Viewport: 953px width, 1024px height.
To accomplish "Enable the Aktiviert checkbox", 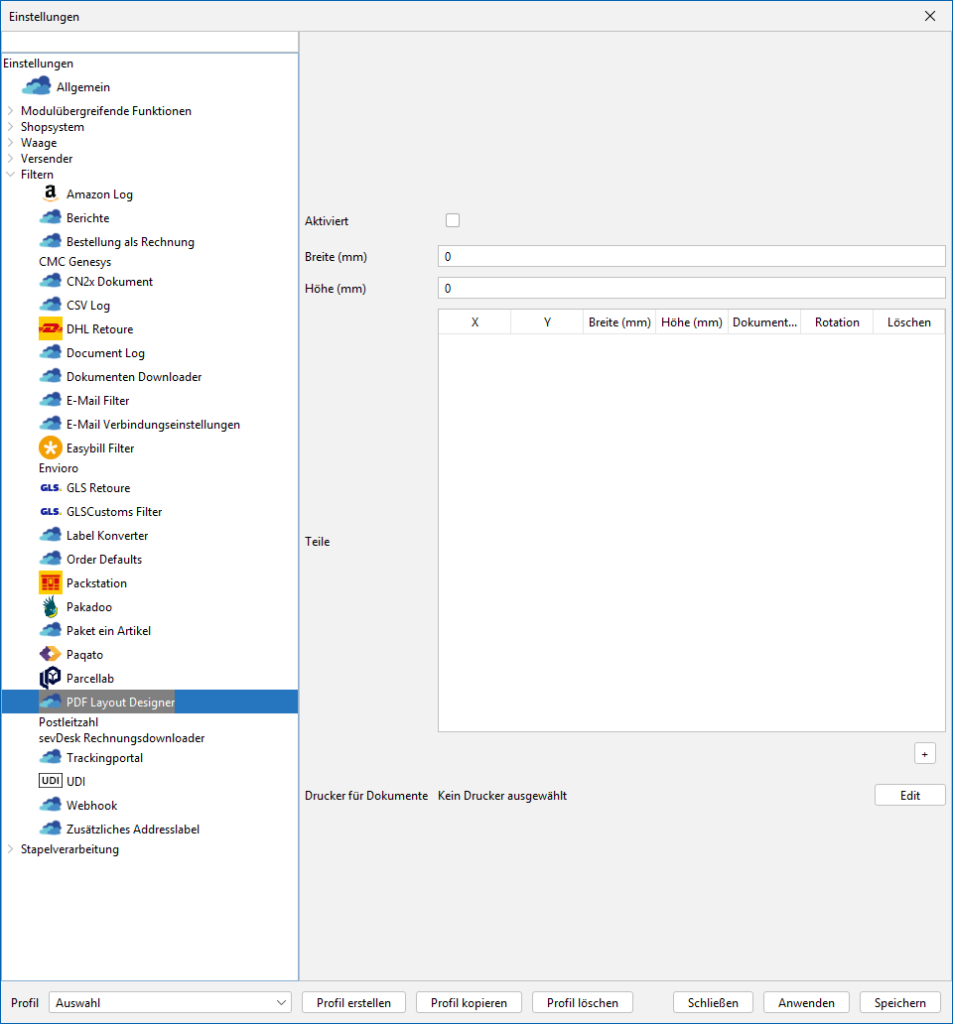I will coord(453,221).
